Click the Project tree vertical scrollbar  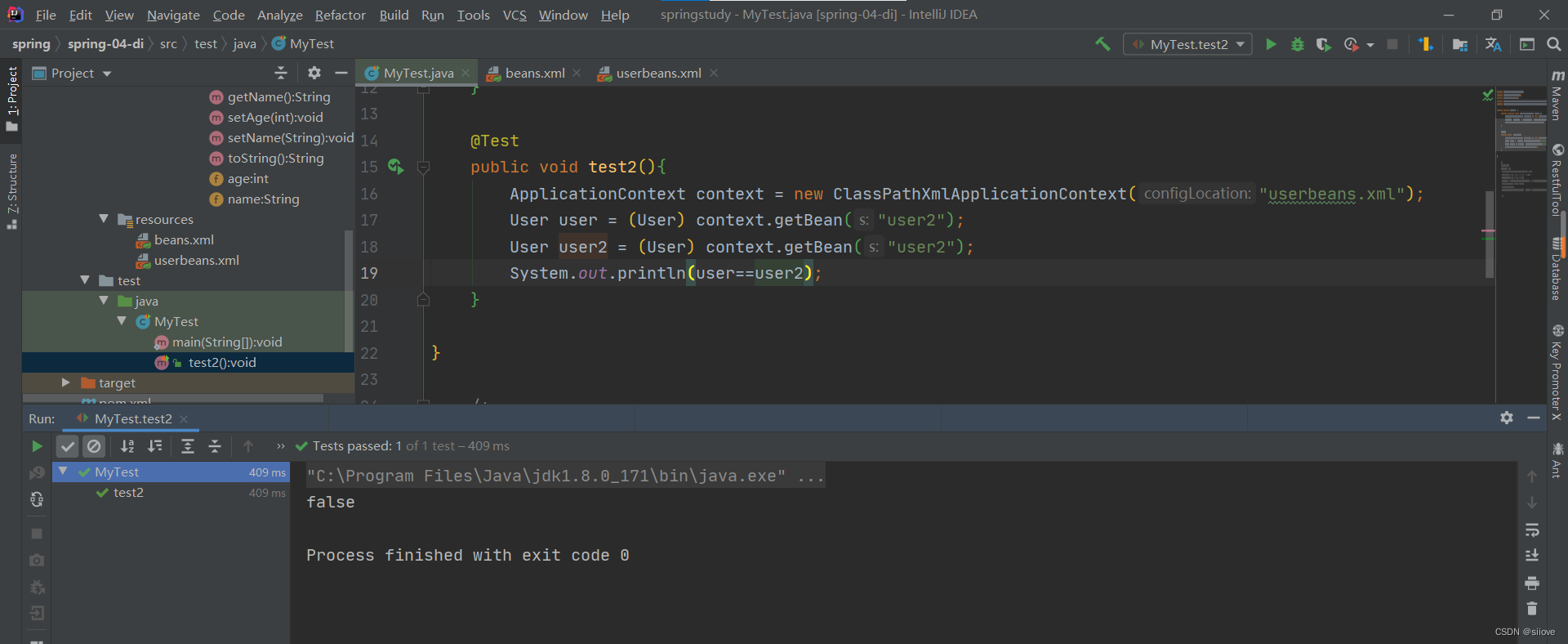click(x=350, y=290)
